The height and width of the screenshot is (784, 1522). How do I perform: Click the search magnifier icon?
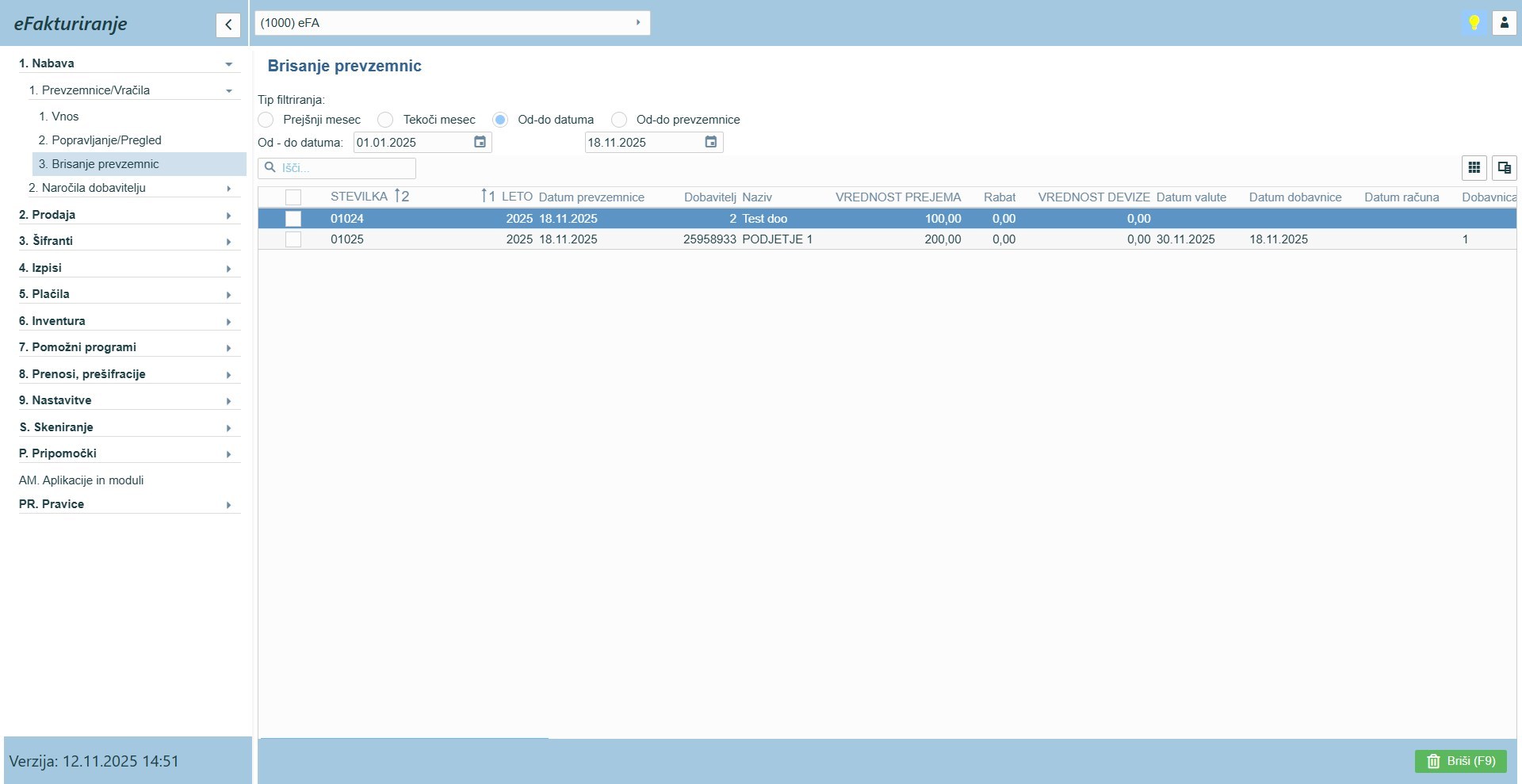270,168
